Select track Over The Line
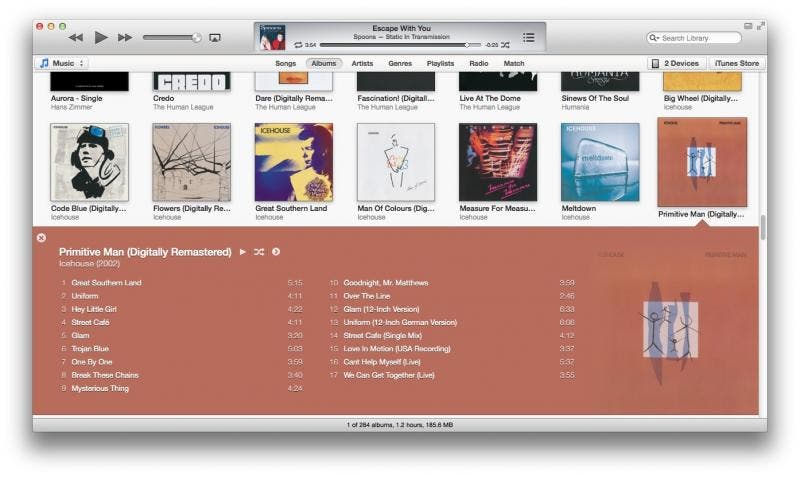The height and width of the screenshot is (477, 800). point(452,296)
